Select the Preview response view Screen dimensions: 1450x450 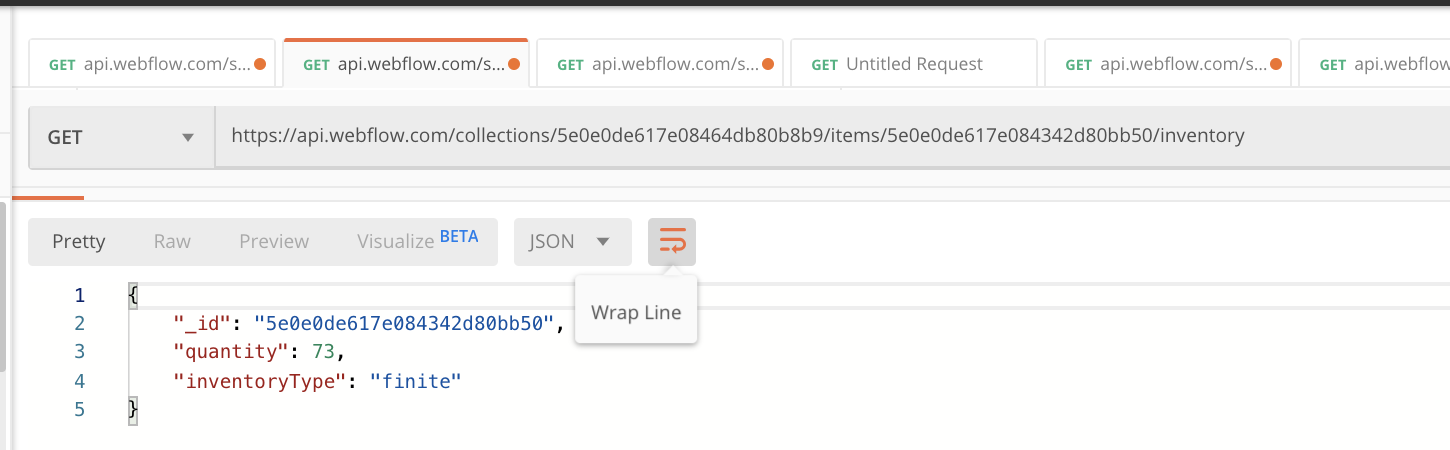pyautogui.click(x=274, y=242)
